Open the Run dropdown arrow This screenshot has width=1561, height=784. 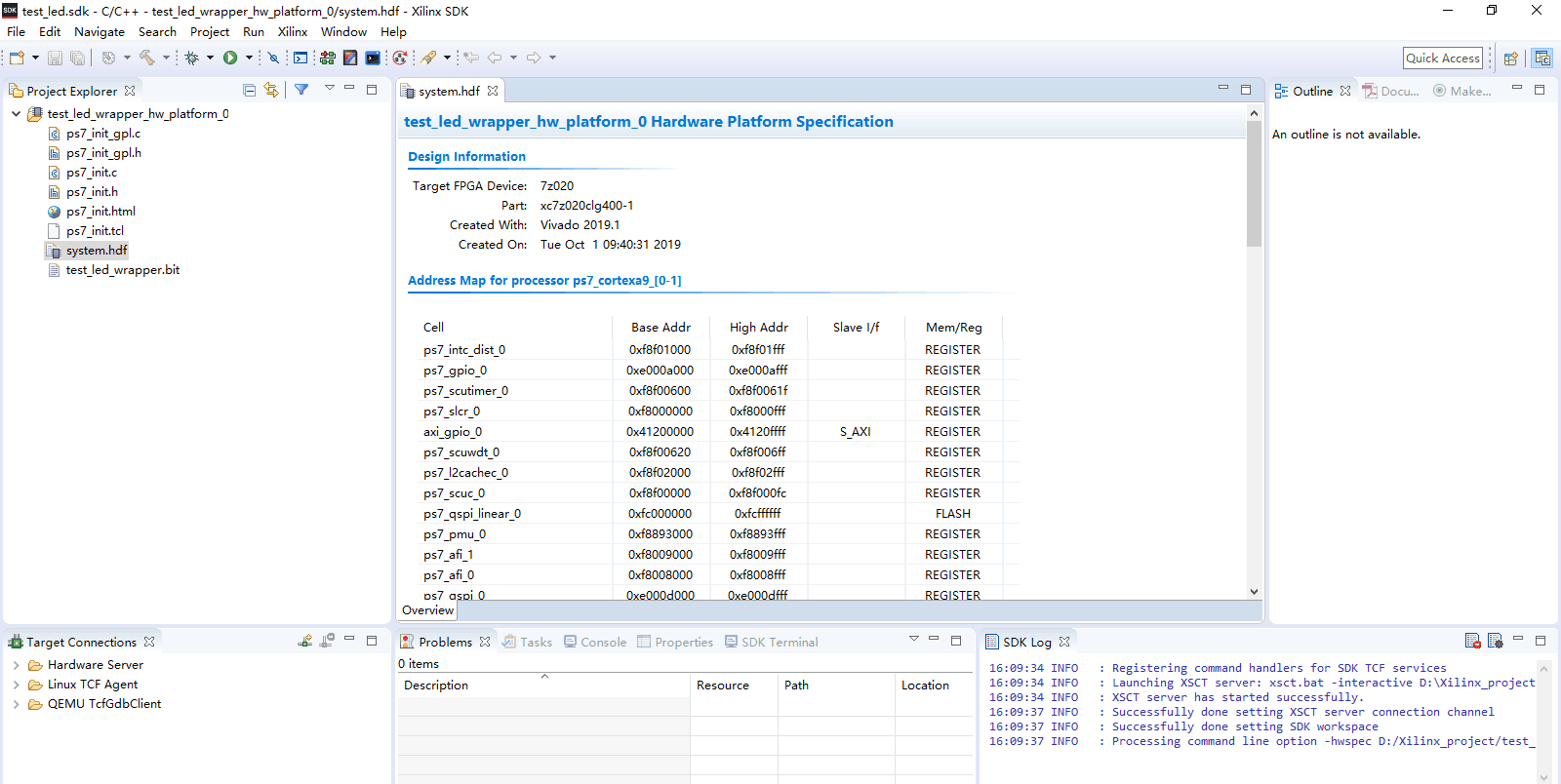click(249, 58)
